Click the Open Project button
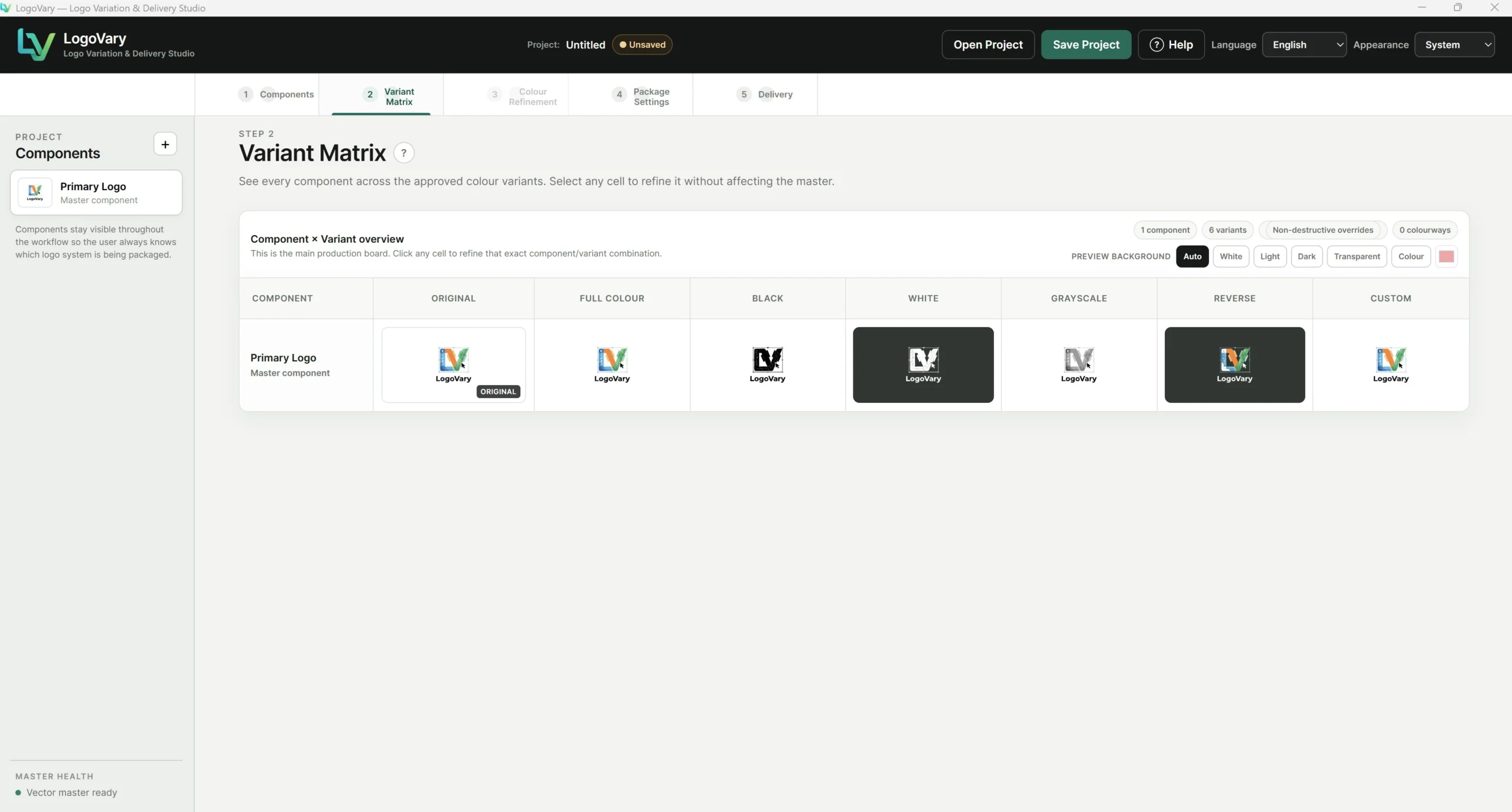The height and width of the screenshot is (812, 1512). pyautogui.click(x=988, y=45)
